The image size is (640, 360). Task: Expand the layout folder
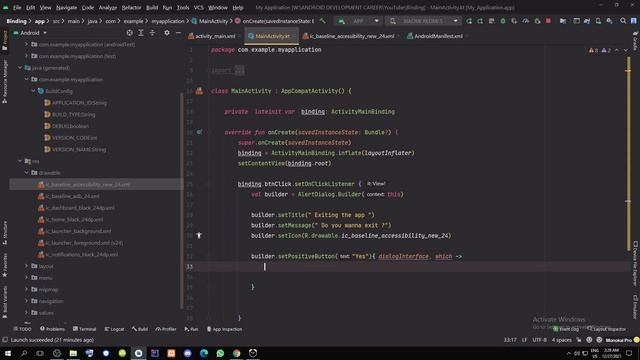[27, 266]
